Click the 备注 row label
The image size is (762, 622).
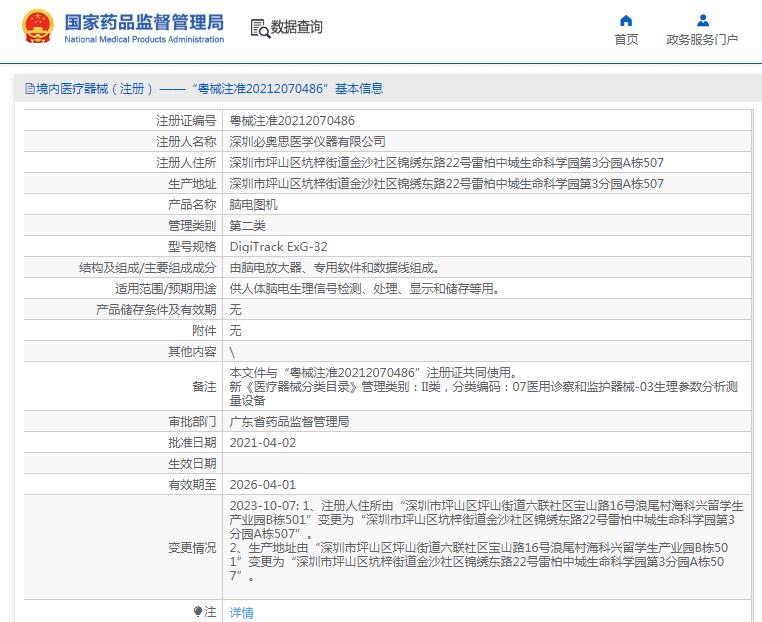[204, 387]
